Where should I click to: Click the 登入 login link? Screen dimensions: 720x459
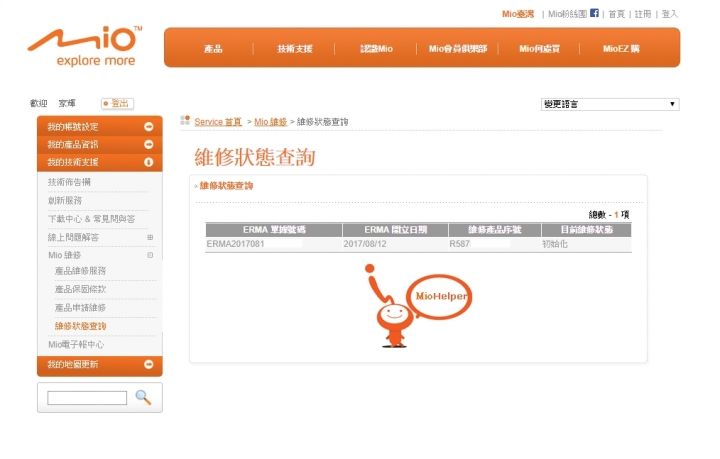[x=669, y=14]
